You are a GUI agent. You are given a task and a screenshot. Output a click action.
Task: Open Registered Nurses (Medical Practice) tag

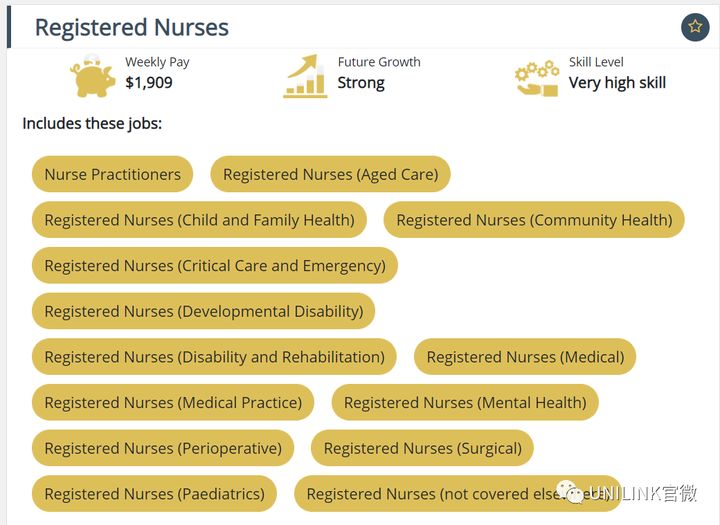tap(173, 402)
